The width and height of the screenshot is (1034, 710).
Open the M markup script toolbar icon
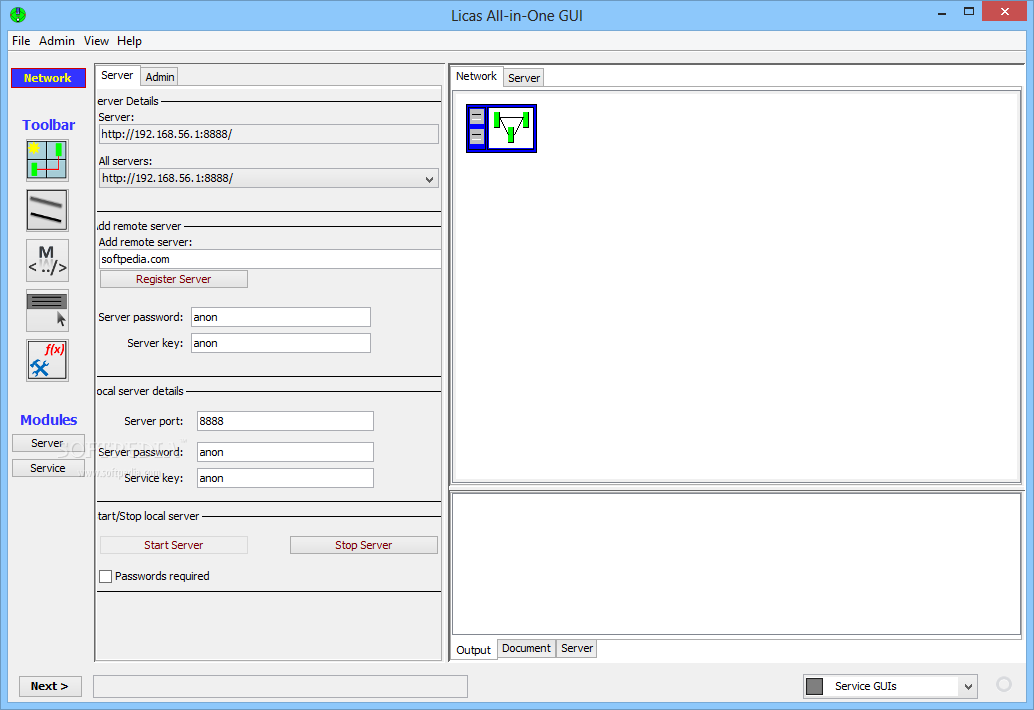pos(47,260)
